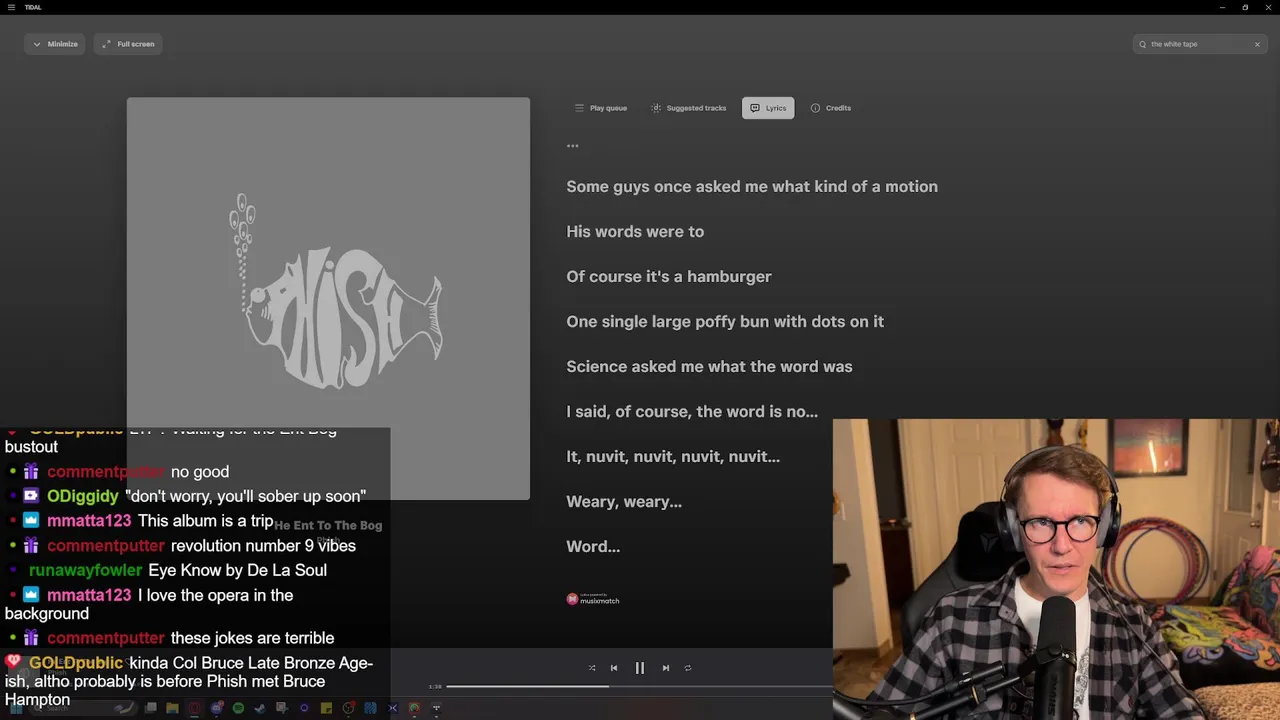Screen dimensions: 1280x720
Task: Open the TIDAL hamburger menu
Action: [11, 7]
